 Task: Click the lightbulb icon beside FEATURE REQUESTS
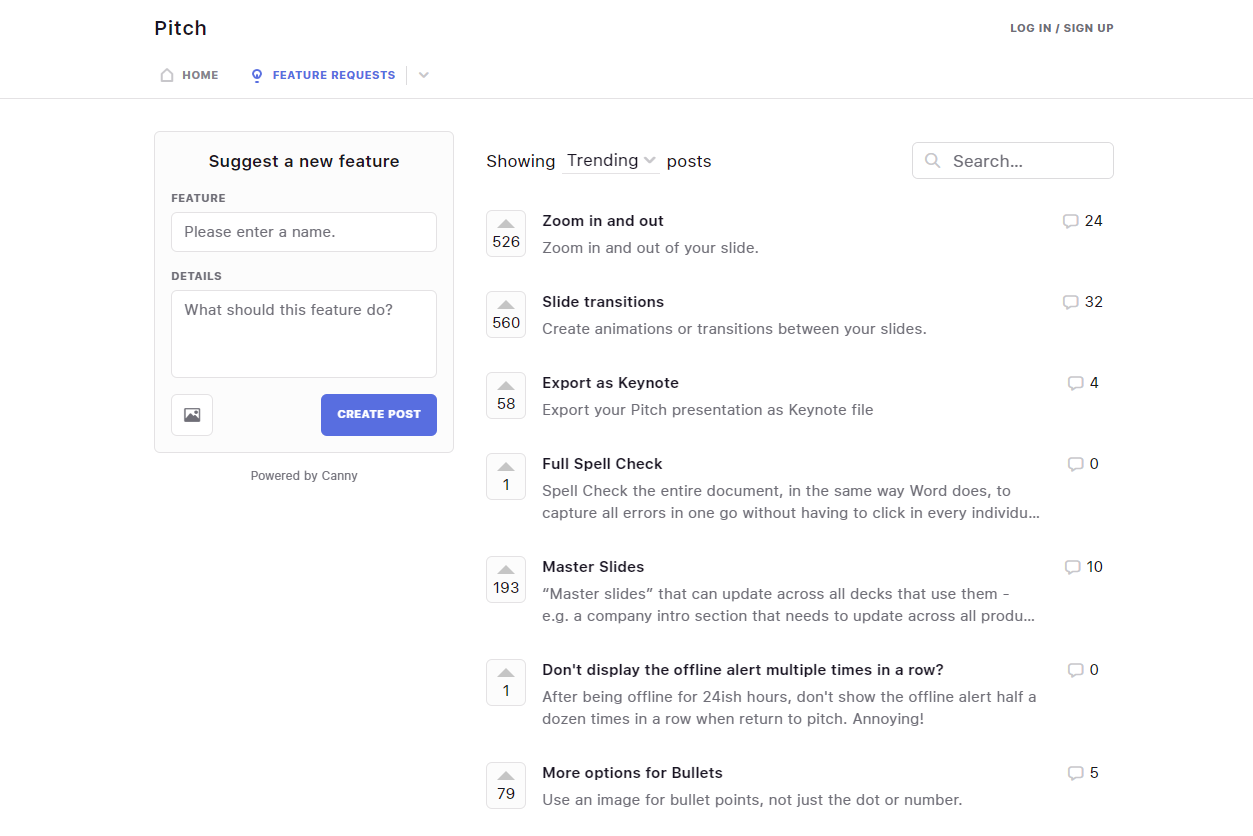pyautogui.click(x=256, y=74)
